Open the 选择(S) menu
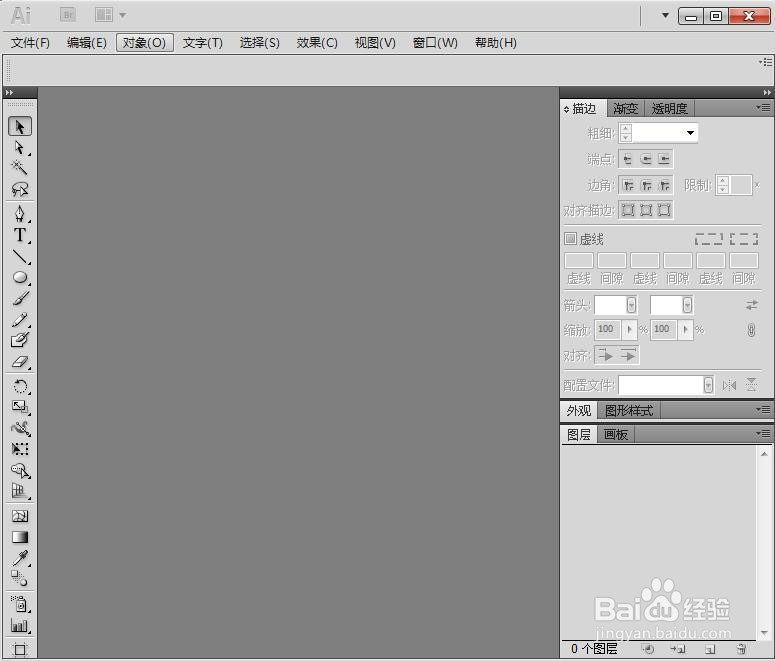775x661 pixels. pos(259,43)
